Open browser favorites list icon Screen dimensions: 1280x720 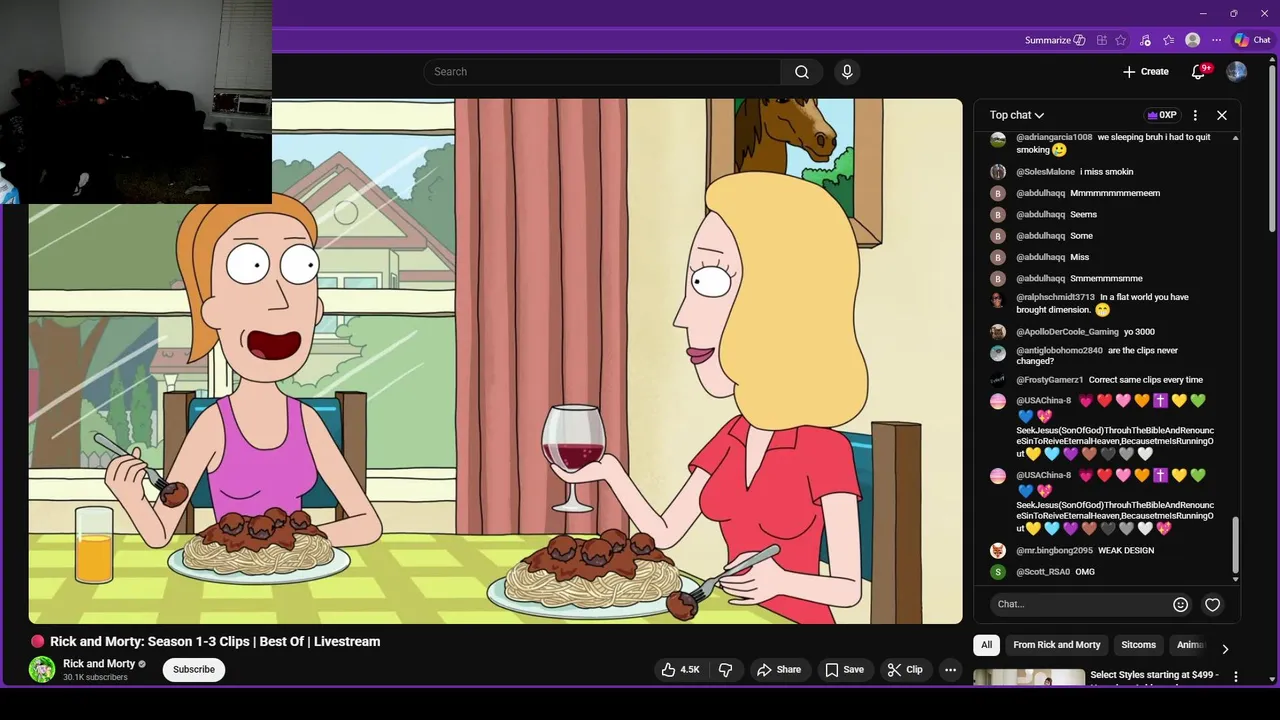coord(1169,40)
